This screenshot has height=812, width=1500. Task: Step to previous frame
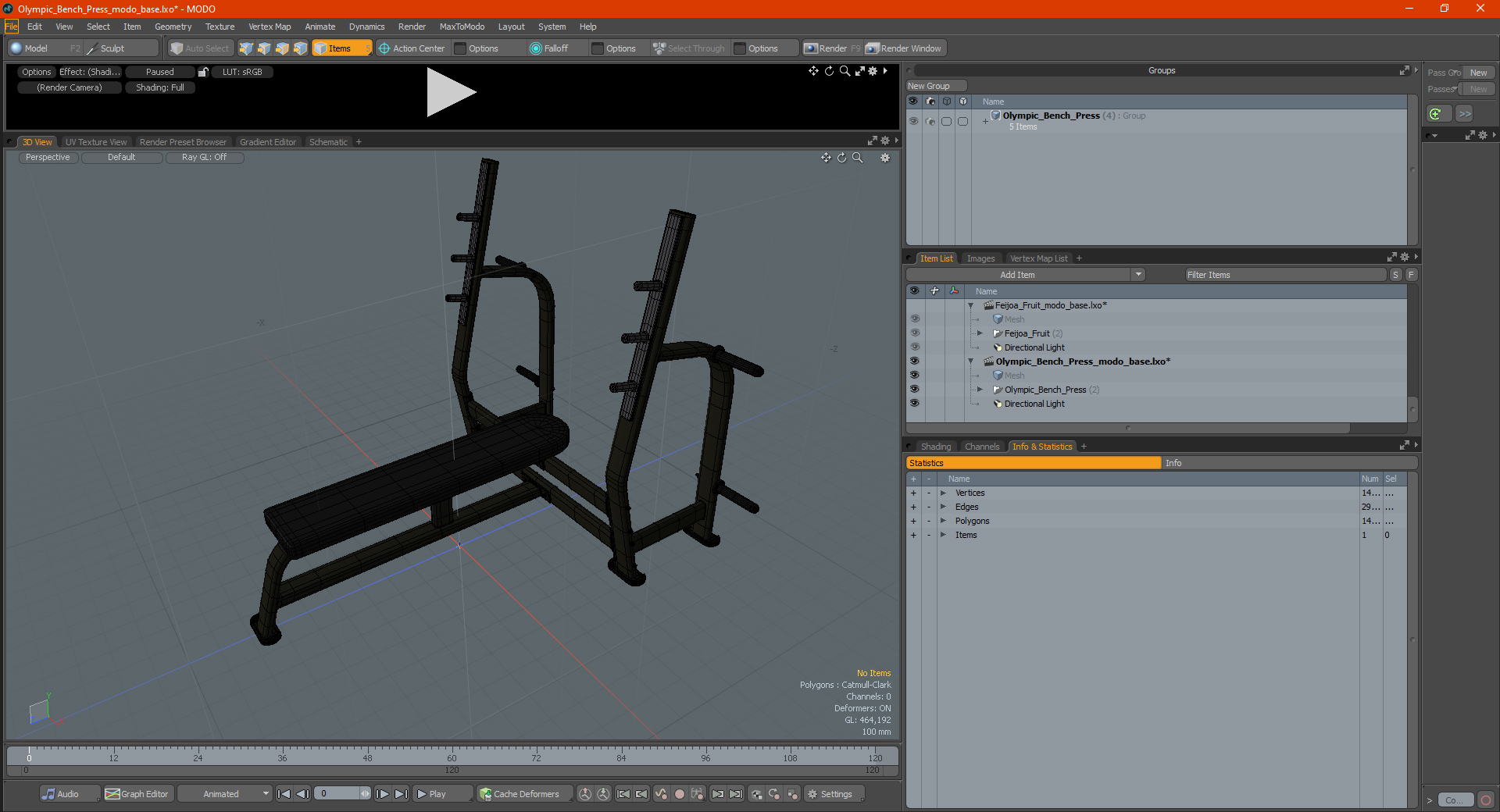point(302,794)
